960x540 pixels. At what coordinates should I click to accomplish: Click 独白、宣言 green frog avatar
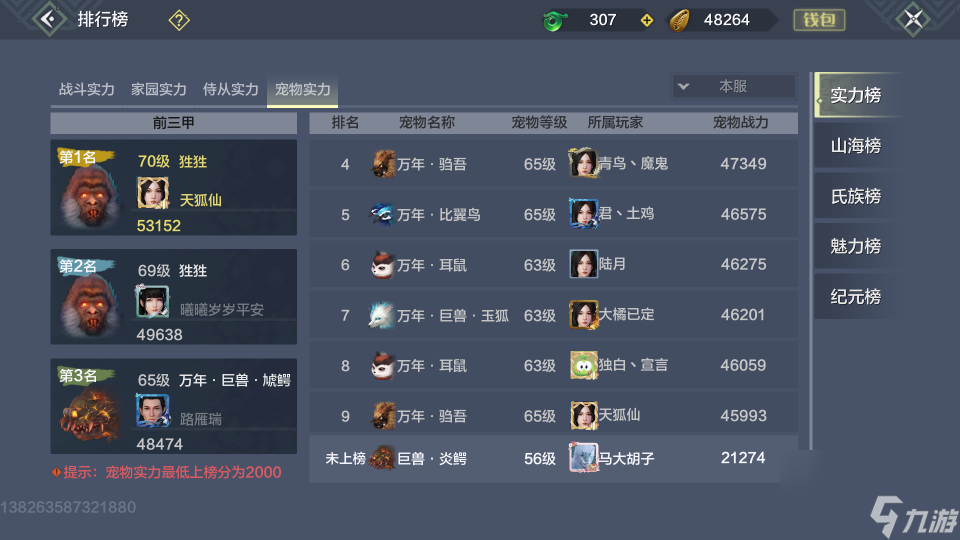tap(583, 366)
